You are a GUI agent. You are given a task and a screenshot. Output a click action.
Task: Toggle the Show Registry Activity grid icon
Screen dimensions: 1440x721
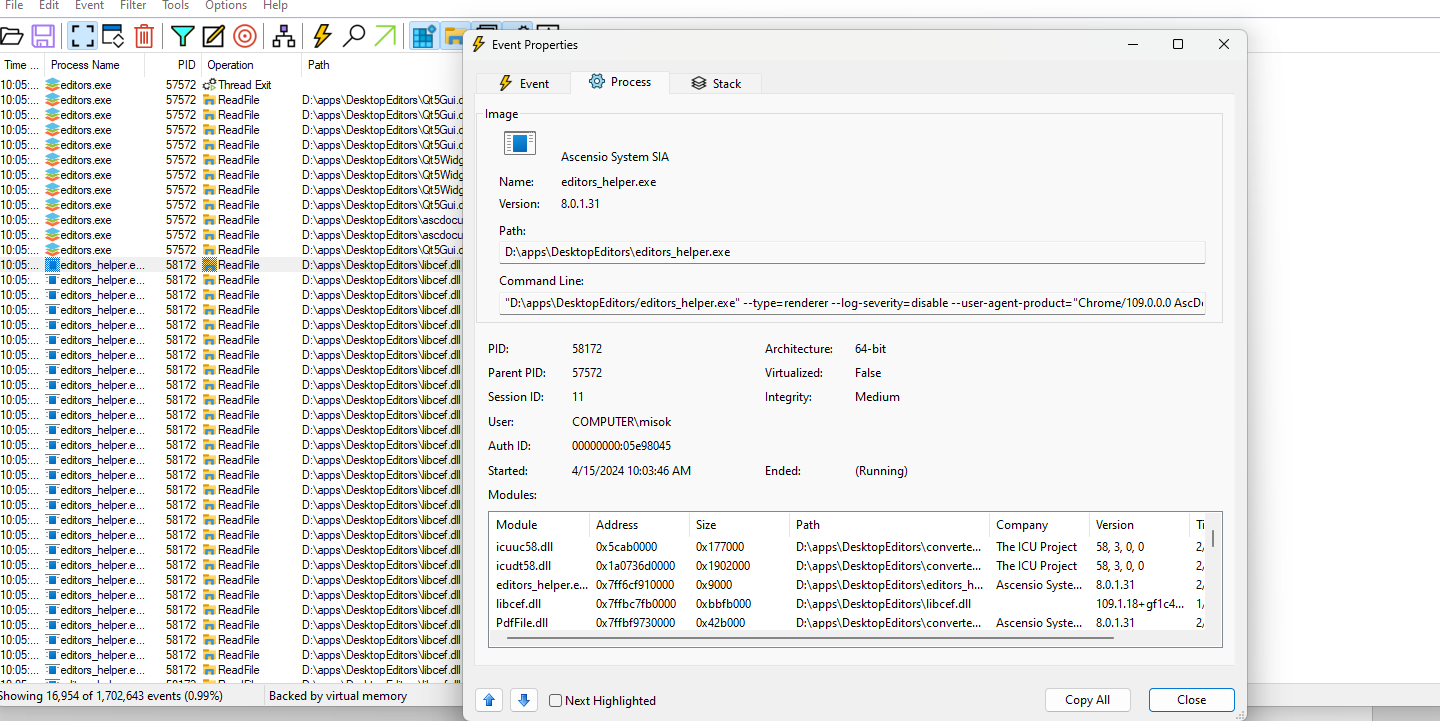[424, 37]
